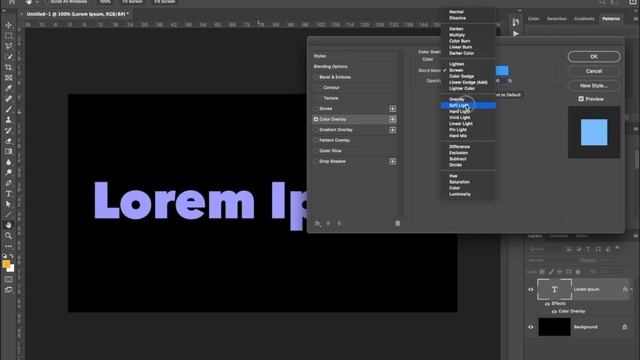This screenshot has width=640, height=360.
Task: Click the New Style... button
Action: point(594,86)
